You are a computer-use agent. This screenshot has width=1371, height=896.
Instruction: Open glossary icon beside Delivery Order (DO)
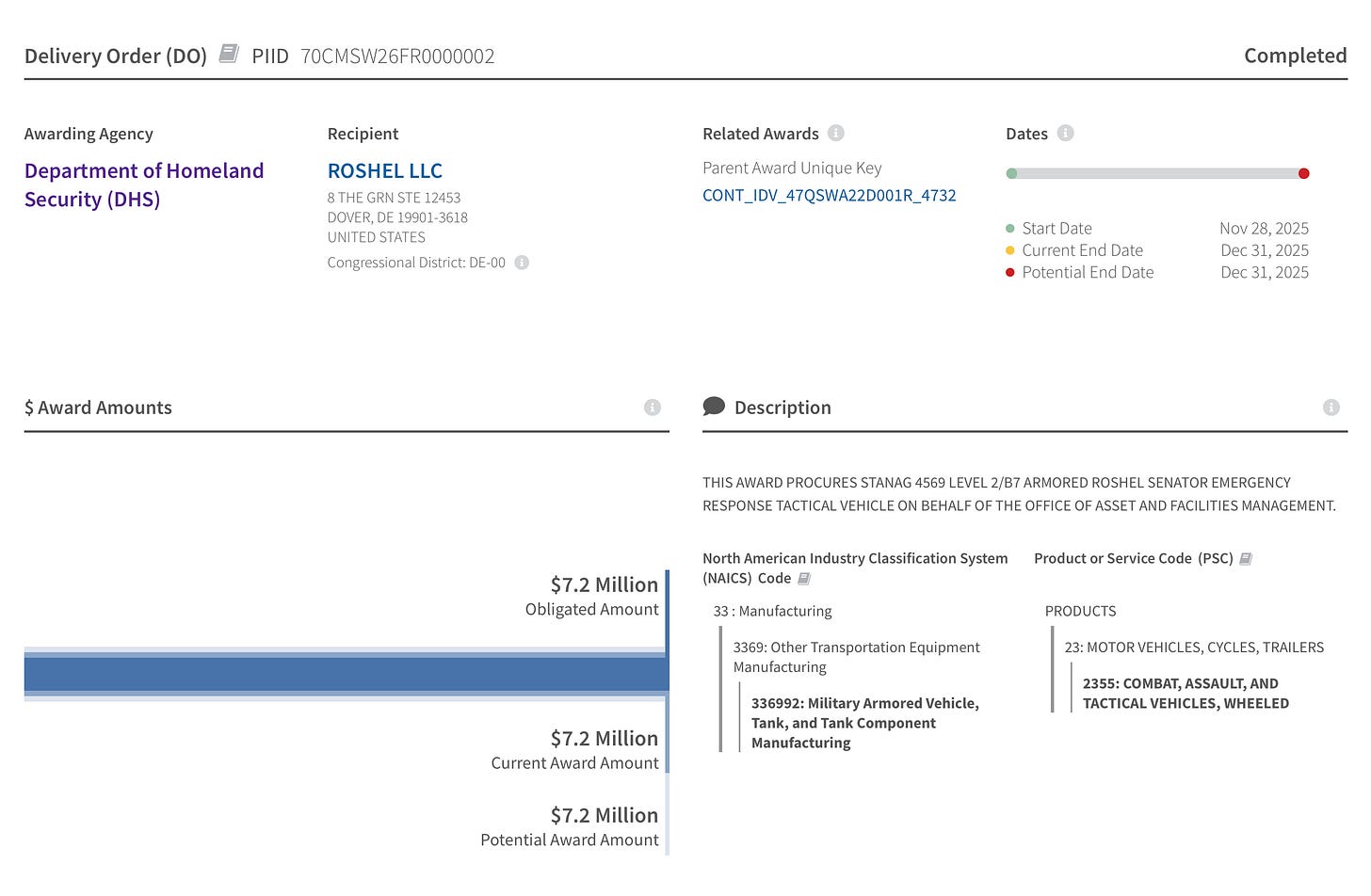(x=228, y=54)
